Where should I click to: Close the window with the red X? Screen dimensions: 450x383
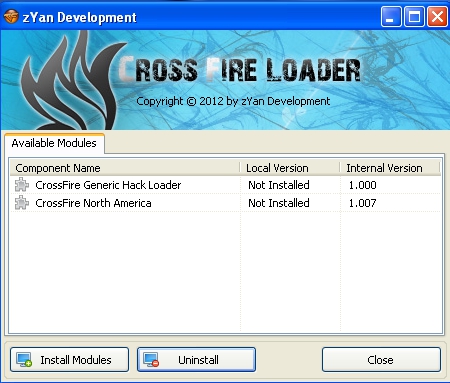[x=437, y=16]
